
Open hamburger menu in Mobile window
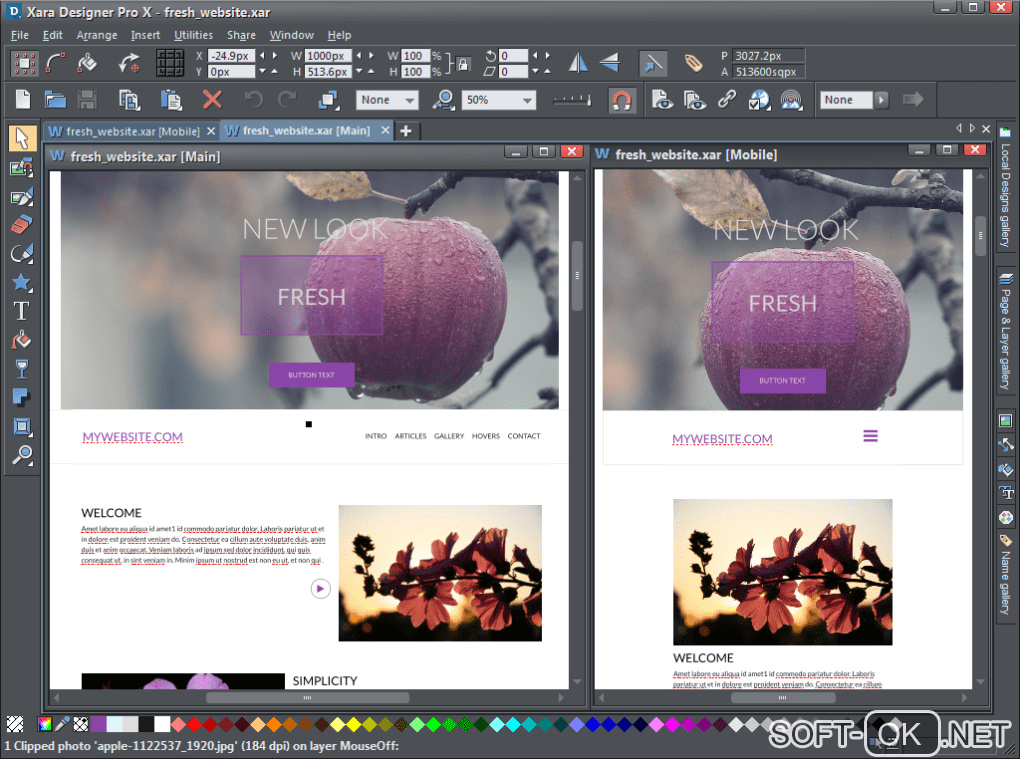tap(870, 436)
